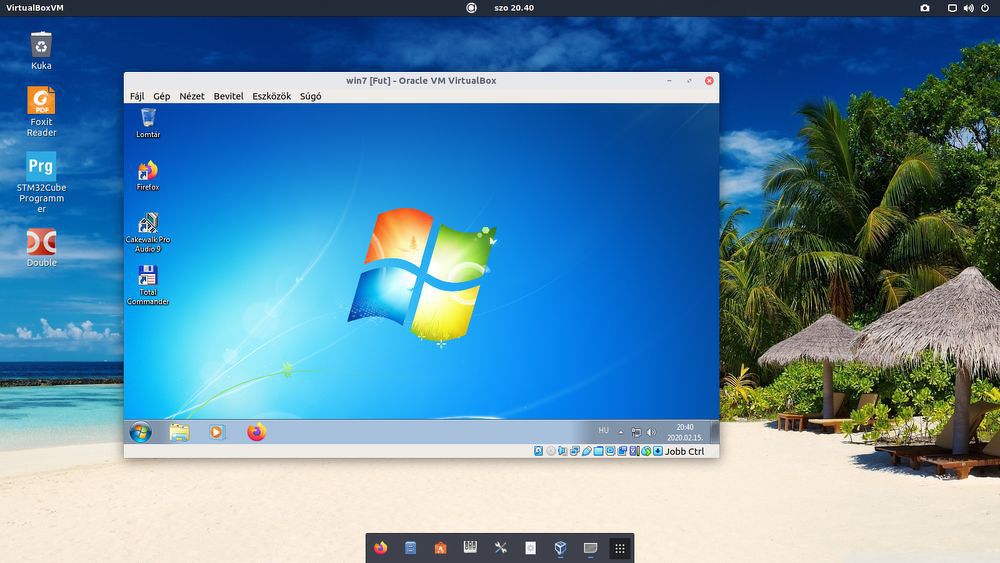This screenshot has width=1000, height=563.
Task: Click the VirtualBox window title bar
Action: point(421,80)
